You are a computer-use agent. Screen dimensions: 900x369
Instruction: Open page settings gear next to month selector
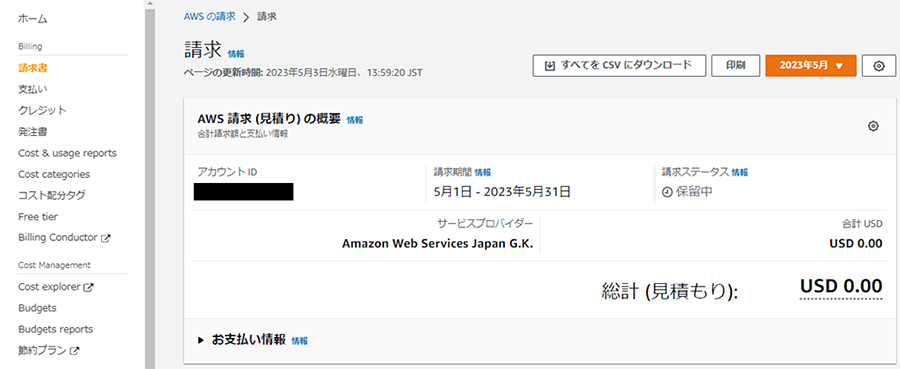tap(878, 66)
